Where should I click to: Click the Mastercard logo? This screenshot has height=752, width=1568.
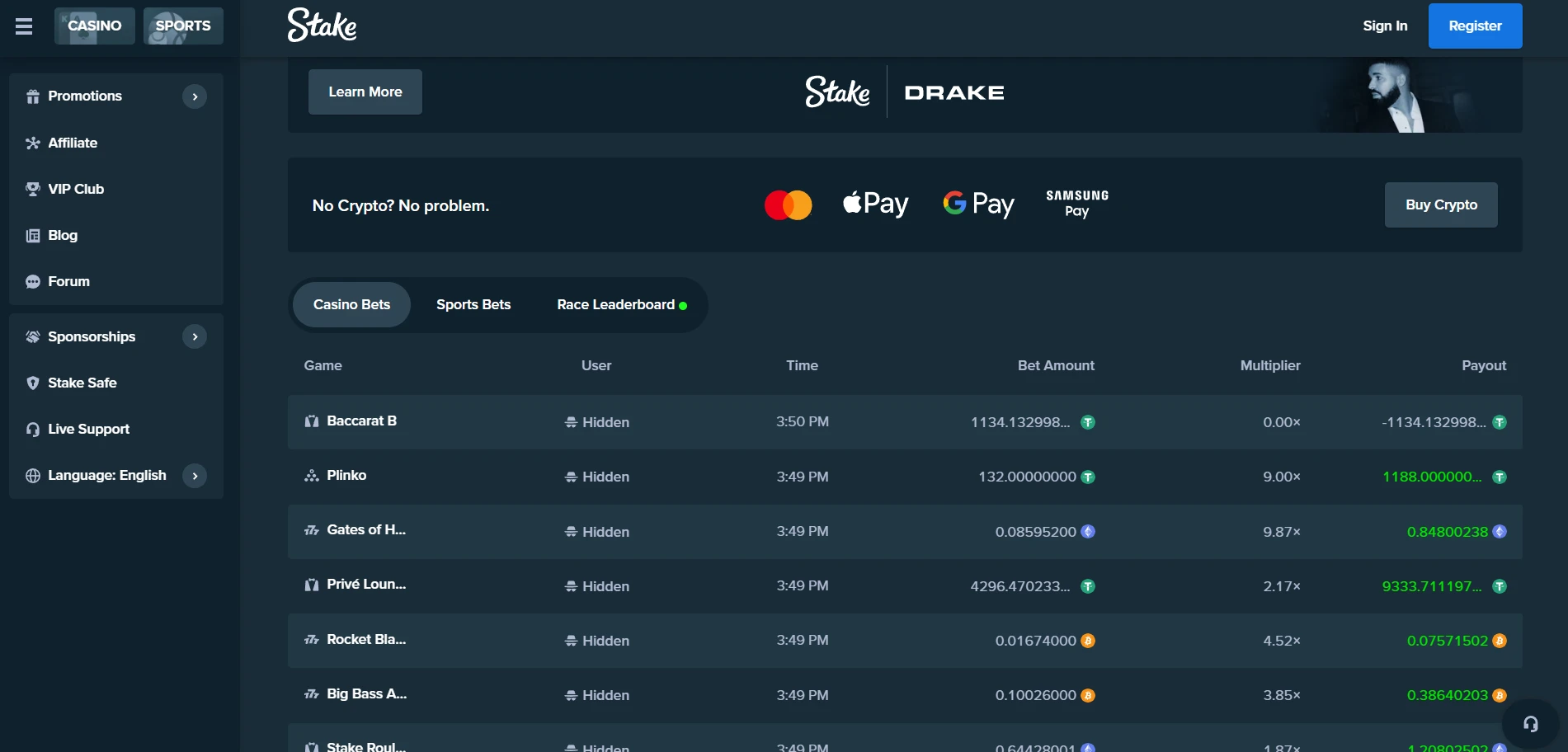point(788,204)
